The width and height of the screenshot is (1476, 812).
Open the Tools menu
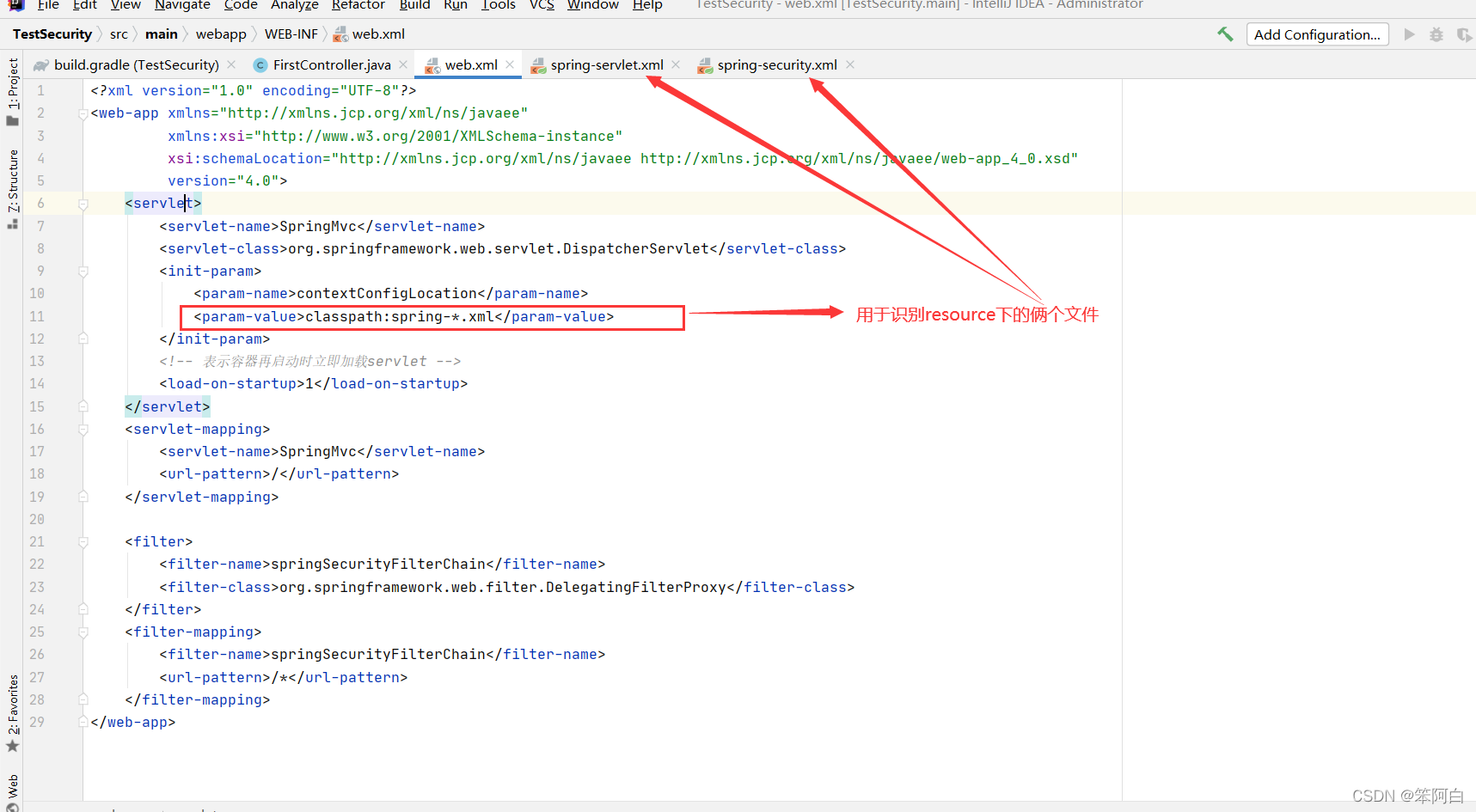click(x=499, y=5)
